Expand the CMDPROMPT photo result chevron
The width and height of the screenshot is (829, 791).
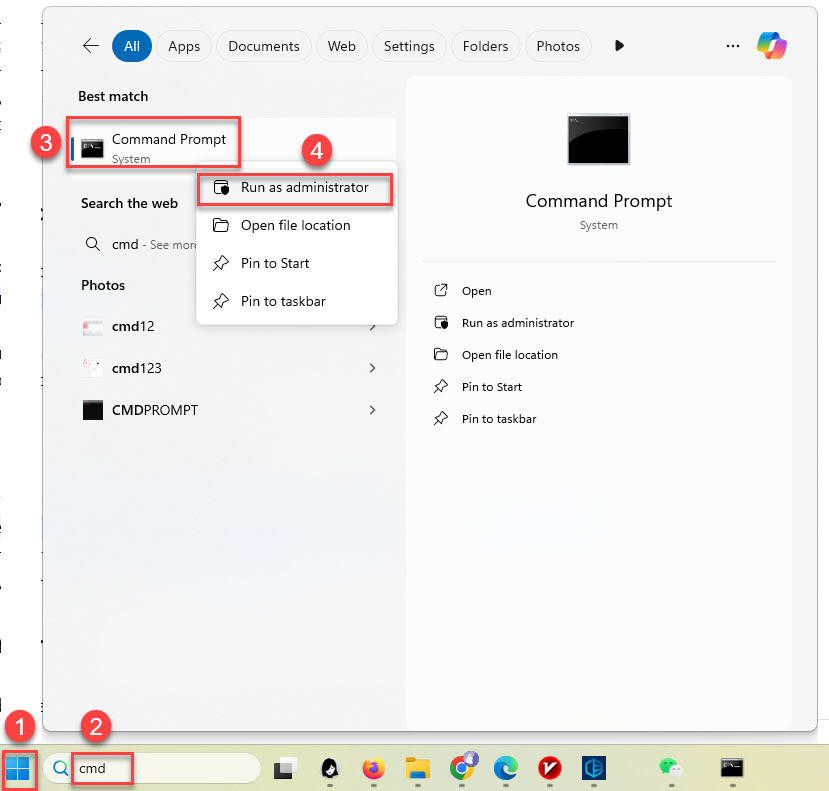point(372,410)
